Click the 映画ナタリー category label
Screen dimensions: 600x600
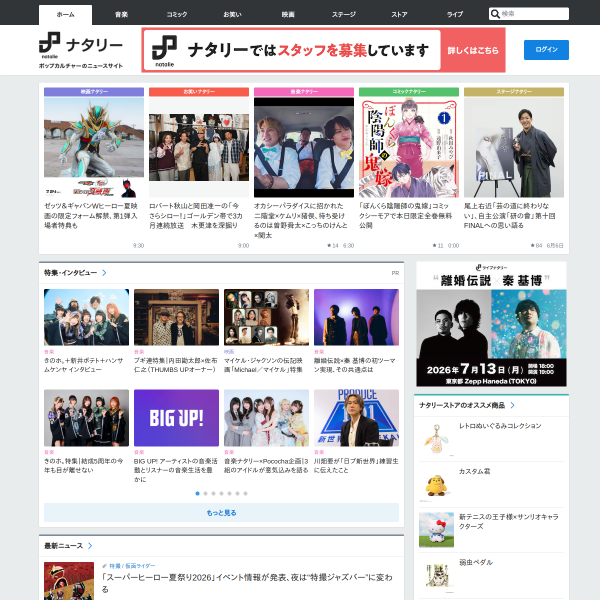tap(94, 92)
